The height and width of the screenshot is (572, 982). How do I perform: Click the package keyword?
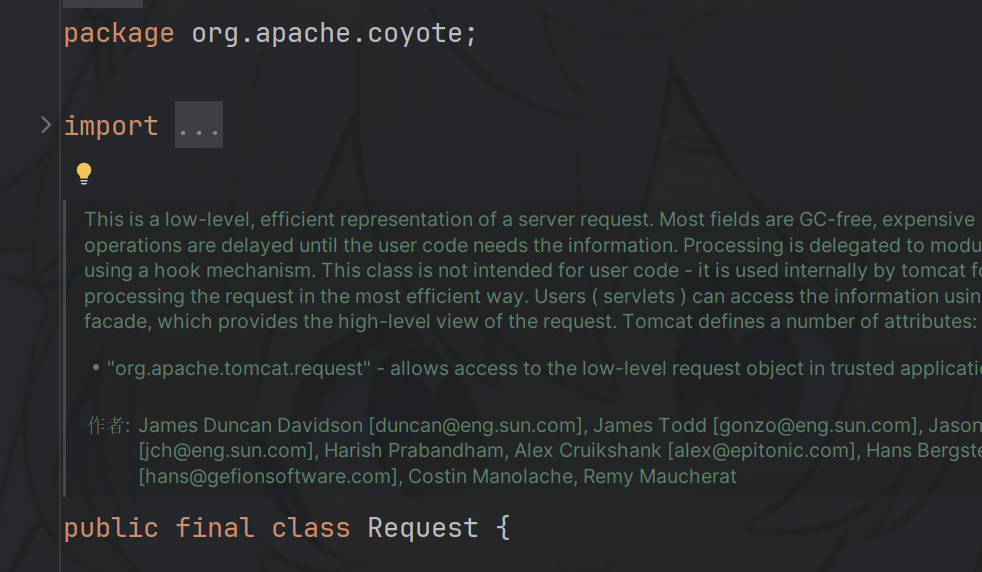[118, 33]
